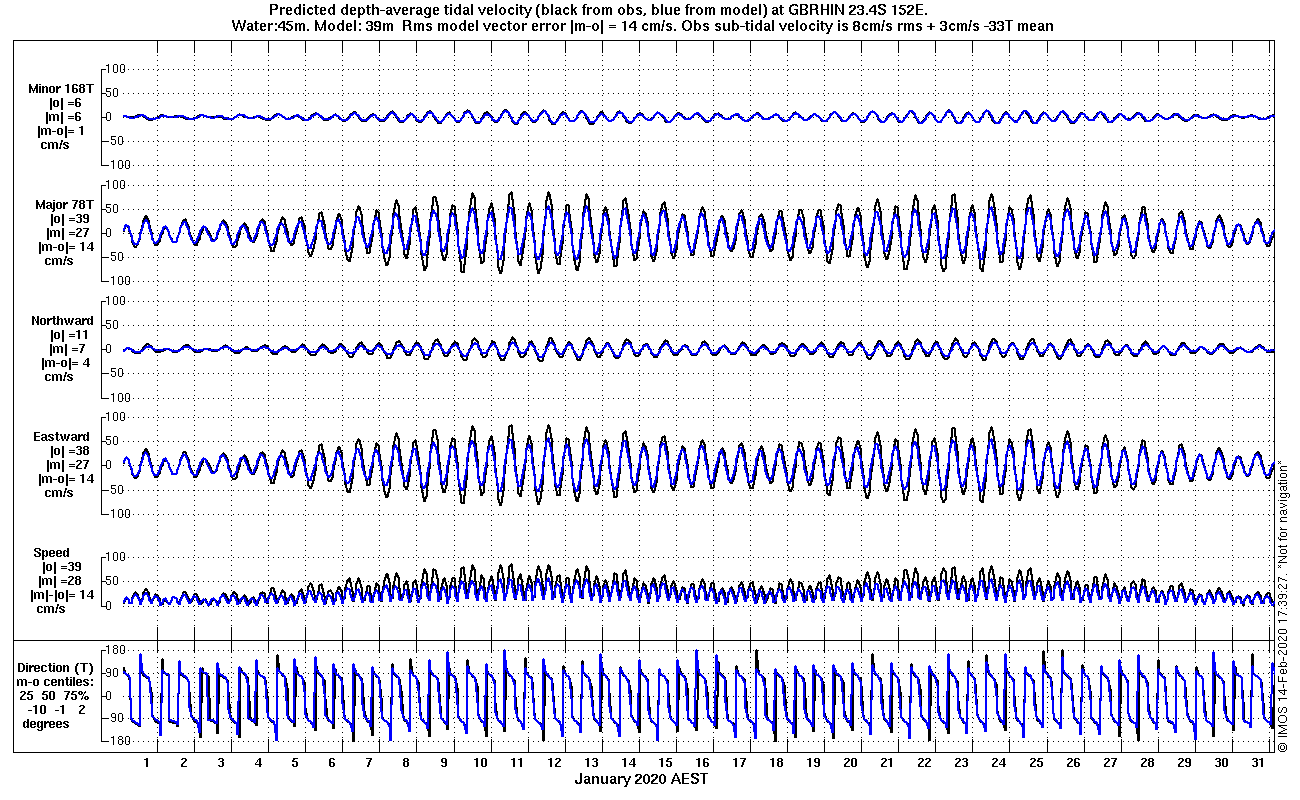Click the 'Speed' panel label
Image resolution: width=1300 pixels, height=800 pixels.
[x=51, y=553]
